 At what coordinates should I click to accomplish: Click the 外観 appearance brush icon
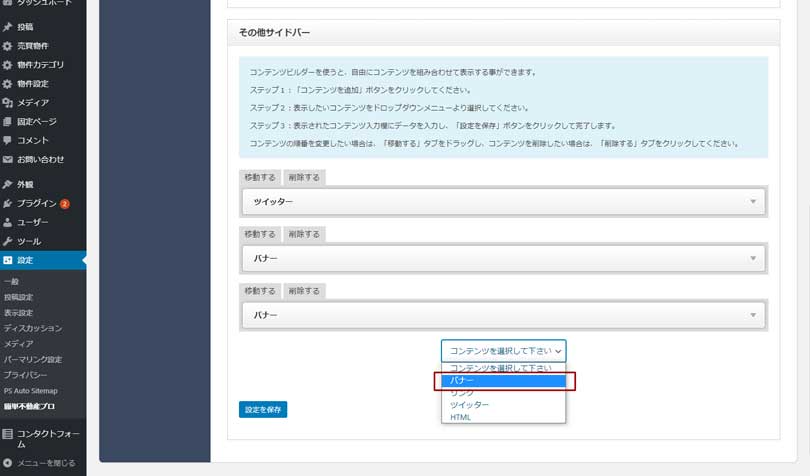point(8,185)
